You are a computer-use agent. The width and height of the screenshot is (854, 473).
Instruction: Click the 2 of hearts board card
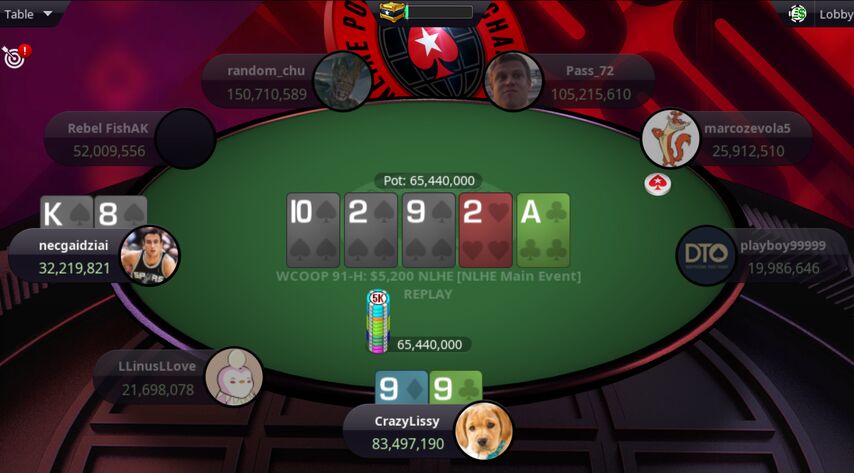tap(485, 230)
